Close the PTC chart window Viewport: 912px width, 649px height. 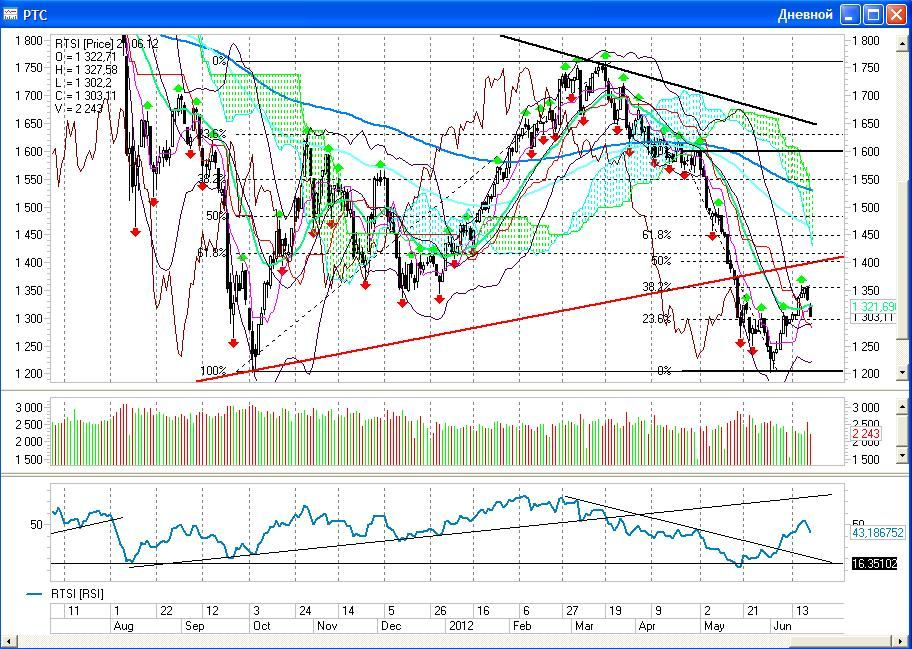point(896,15)
